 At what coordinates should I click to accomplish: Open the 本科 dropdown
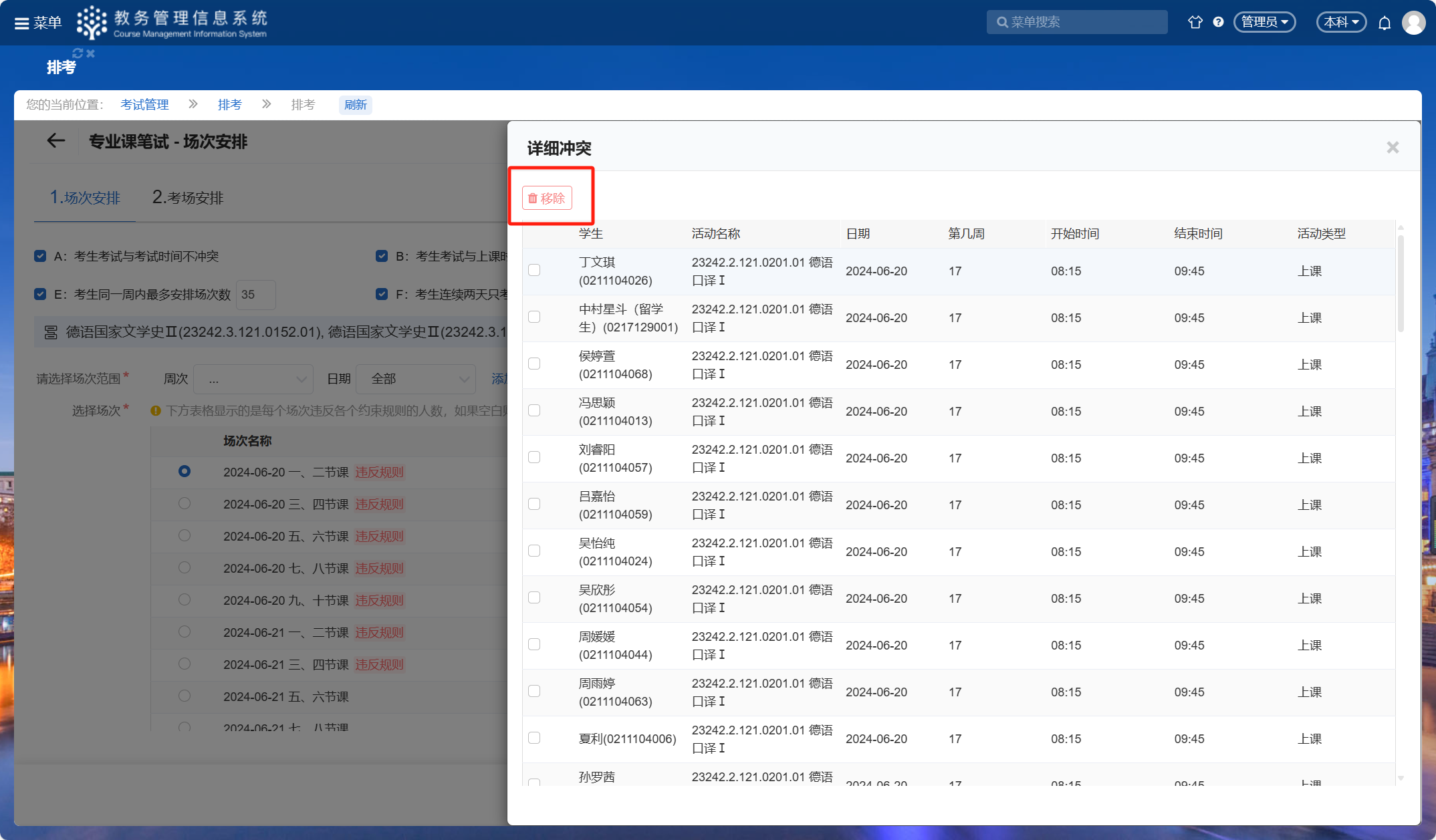1341,22
